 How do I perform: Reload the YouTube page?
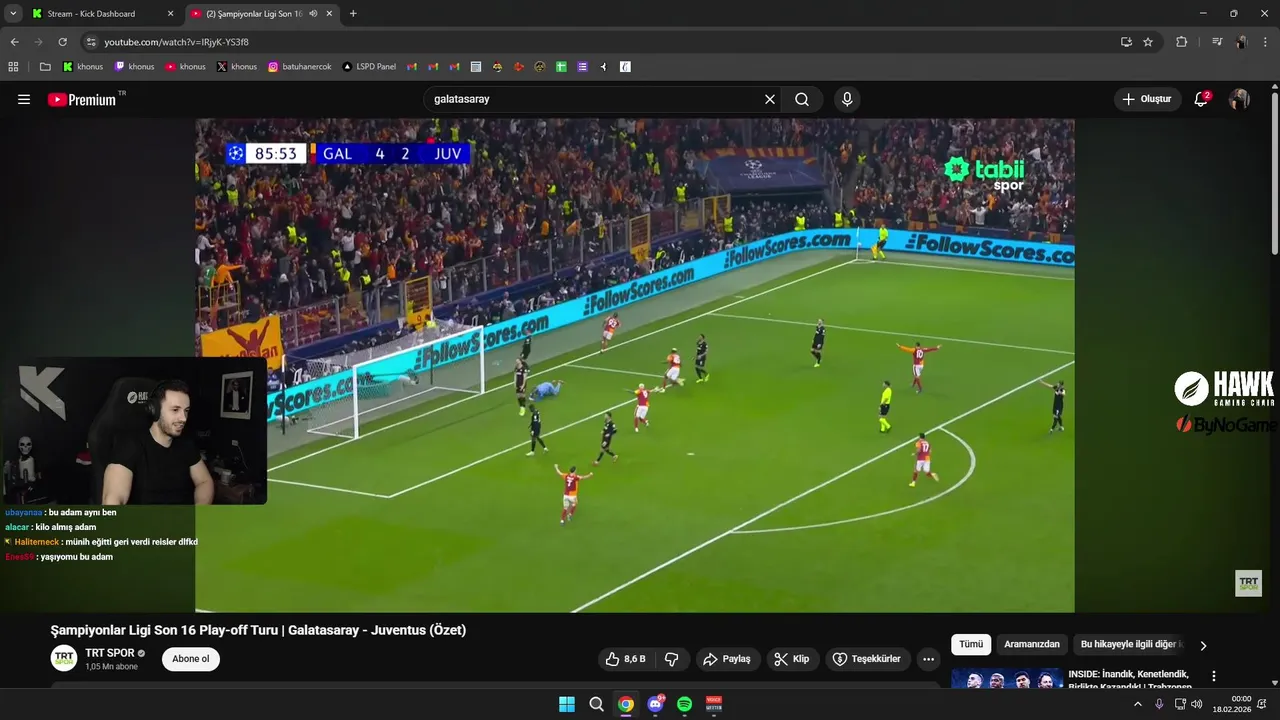click(62, 42)
